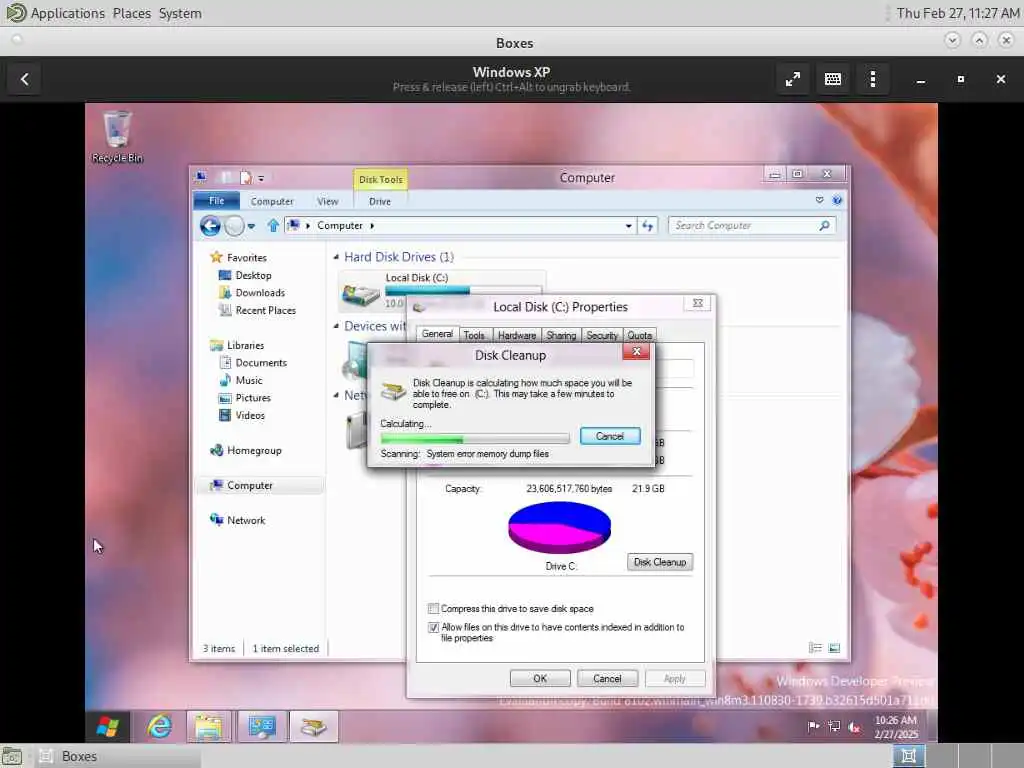The width and height of the screenshot is (1024, 768).
Task: Open the Recycle Bin desktop icon
Action: 117,137
